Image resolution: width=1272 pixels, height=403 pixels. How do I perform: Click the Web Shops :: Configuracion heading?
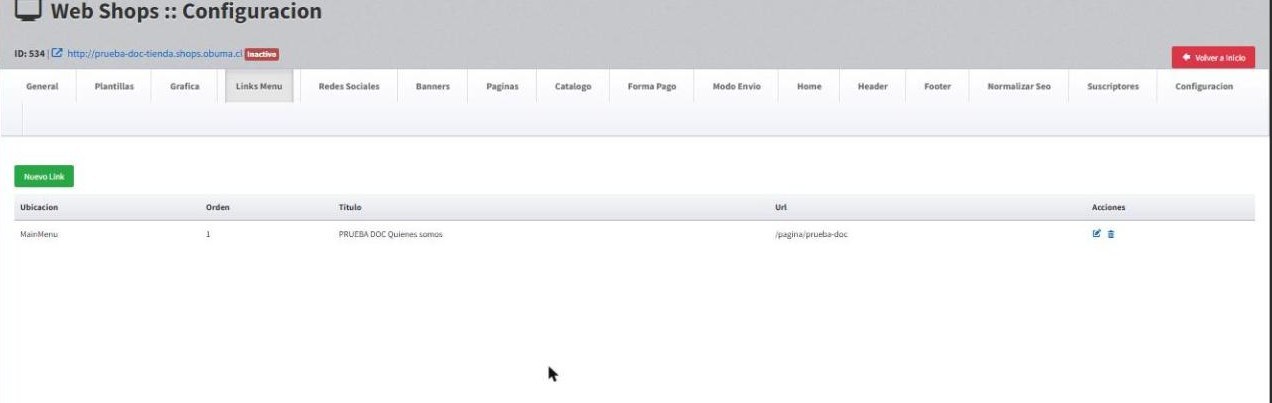point(186,12)
